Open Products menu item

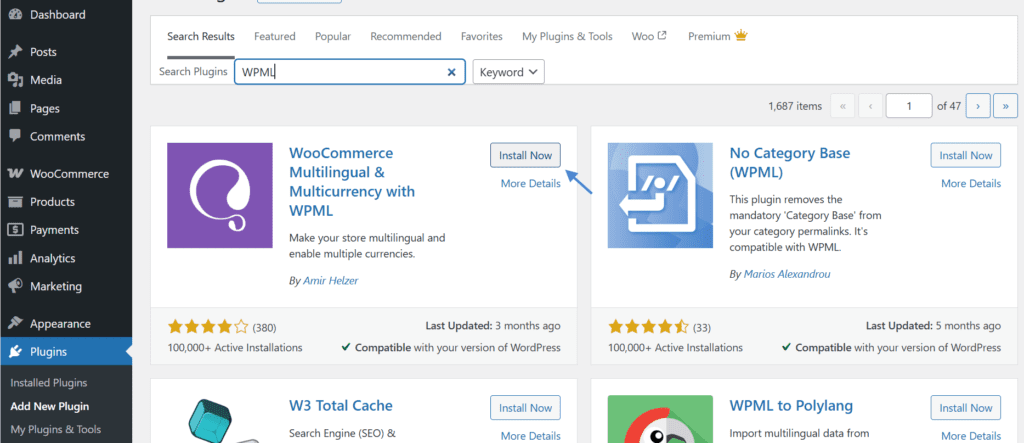coord(66,202)
